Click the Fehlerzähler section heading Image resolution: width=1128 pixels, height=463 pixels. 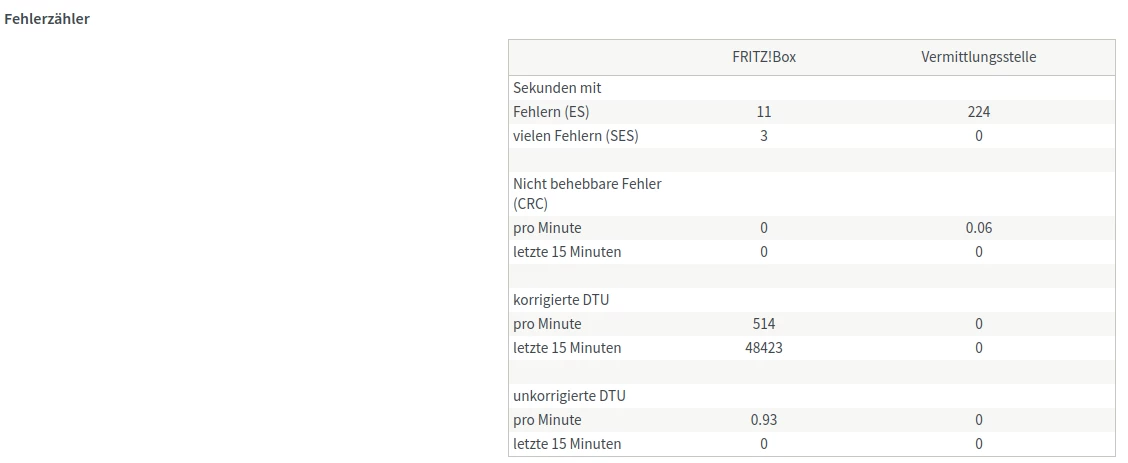[47, 19]
